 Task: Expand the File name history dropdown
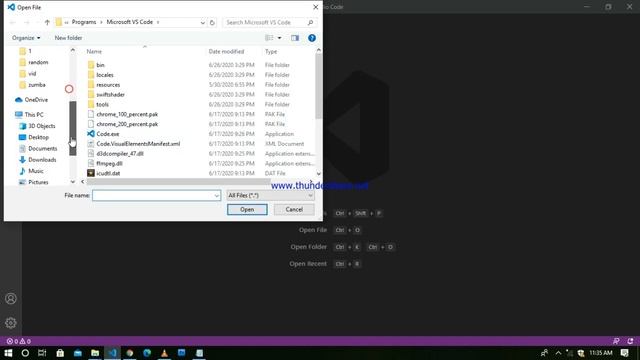pos(216,196)
